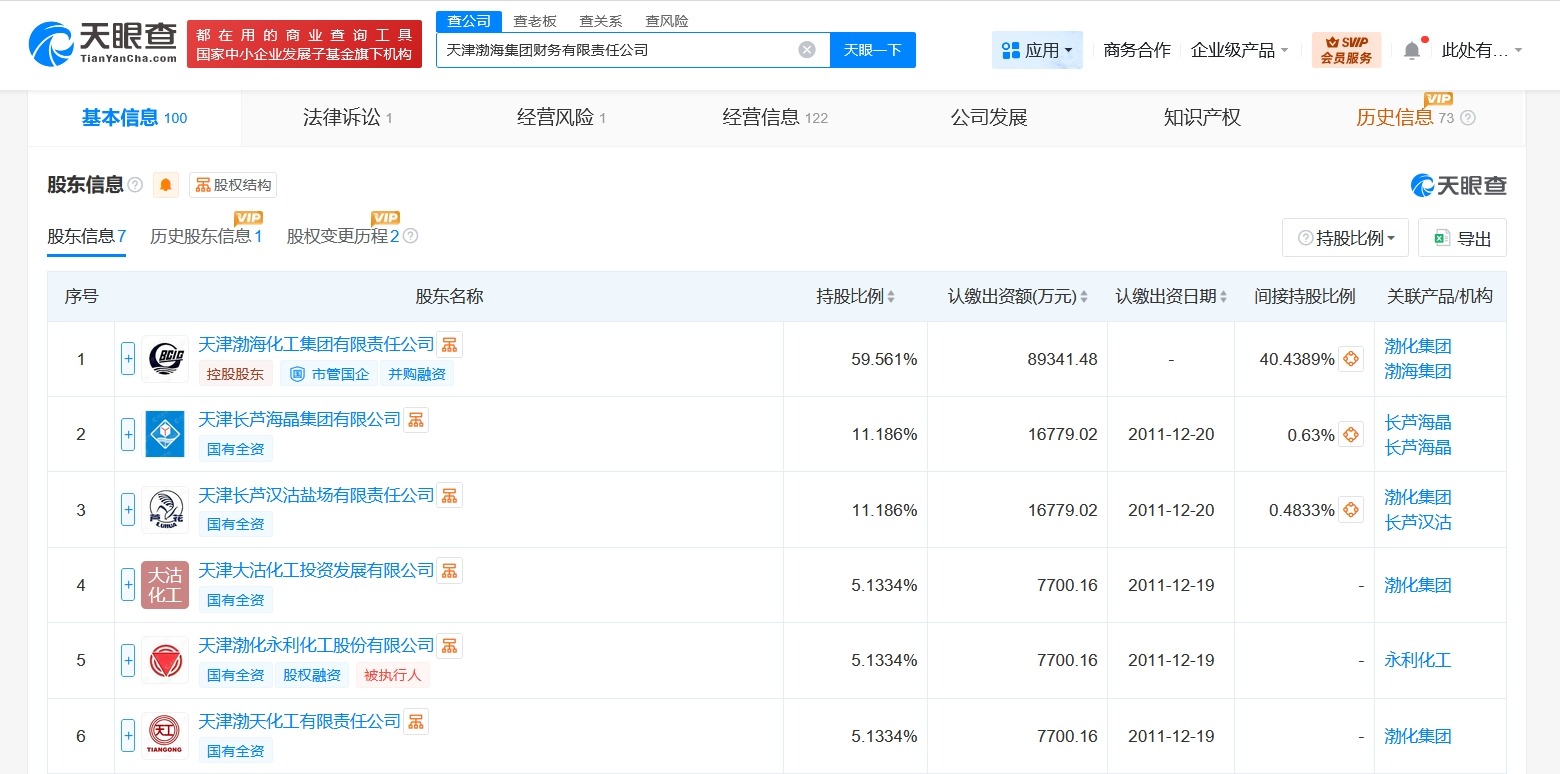Click the bell icon next to 股东信息
Screen dimensions: 1560x774
pos(165,184)
